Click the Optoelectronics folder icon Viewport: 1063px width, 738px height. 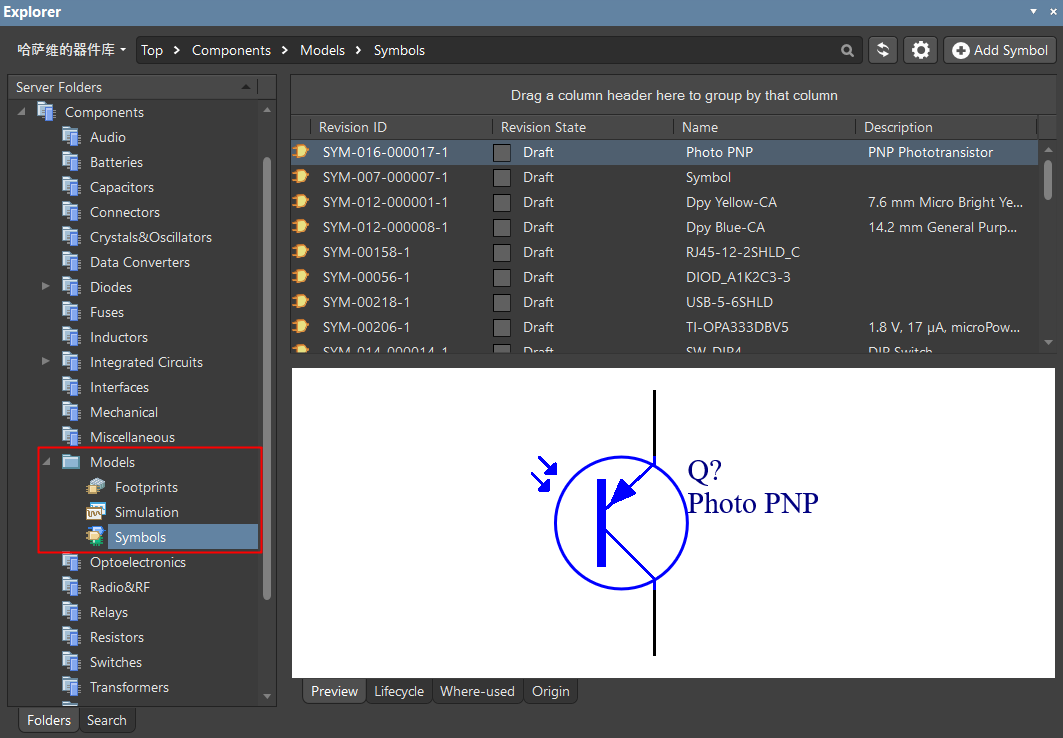[x=71, y=562]
